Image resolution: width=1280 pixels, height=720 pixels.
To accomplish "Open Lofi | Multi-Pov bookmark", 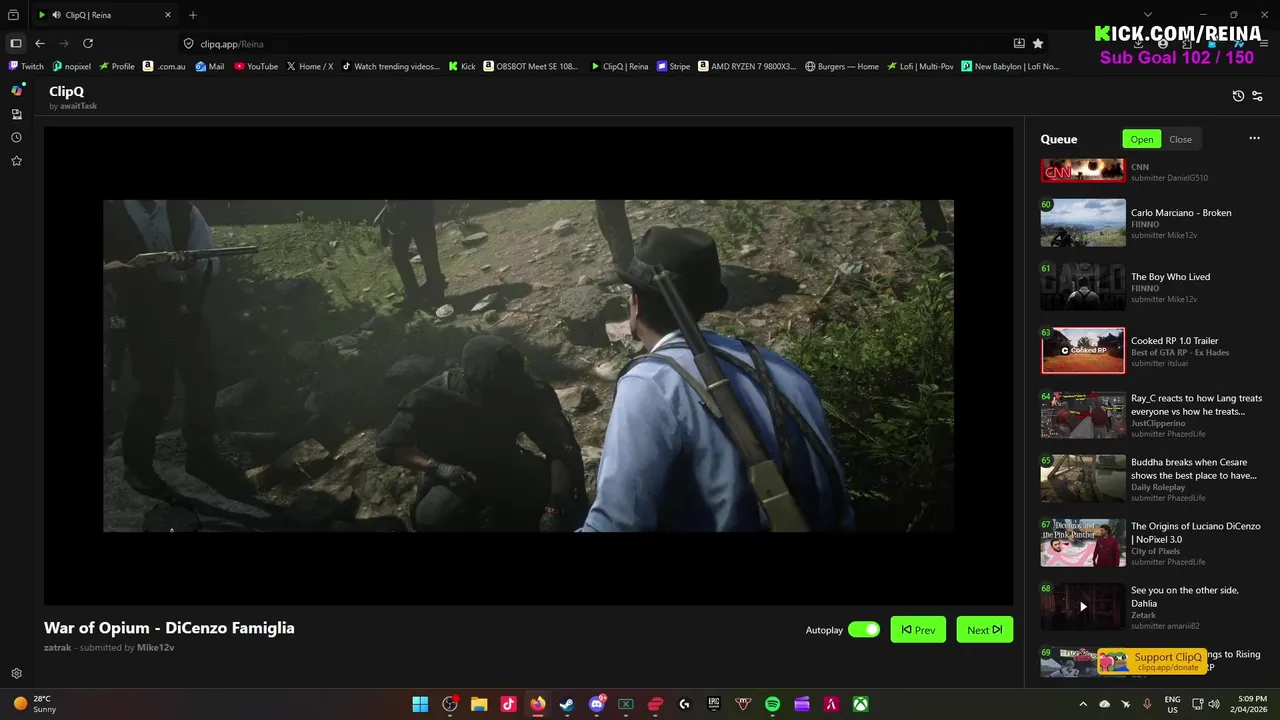I will (920, 67).
